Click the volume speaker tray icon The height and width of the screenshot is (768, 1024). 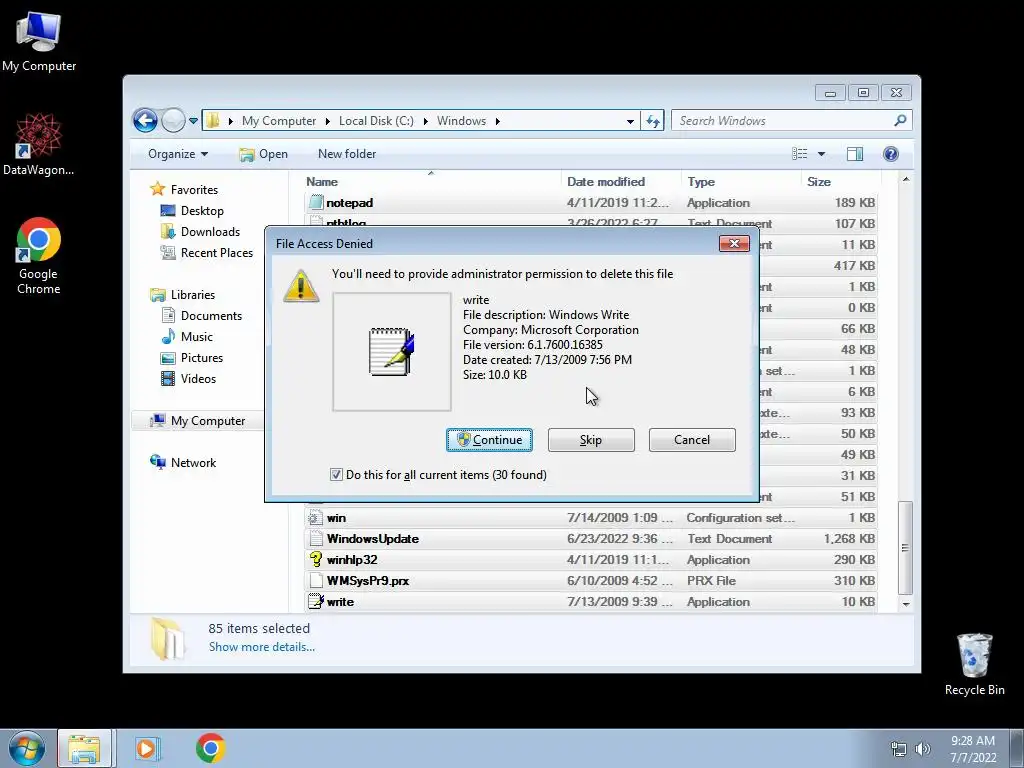922,749
